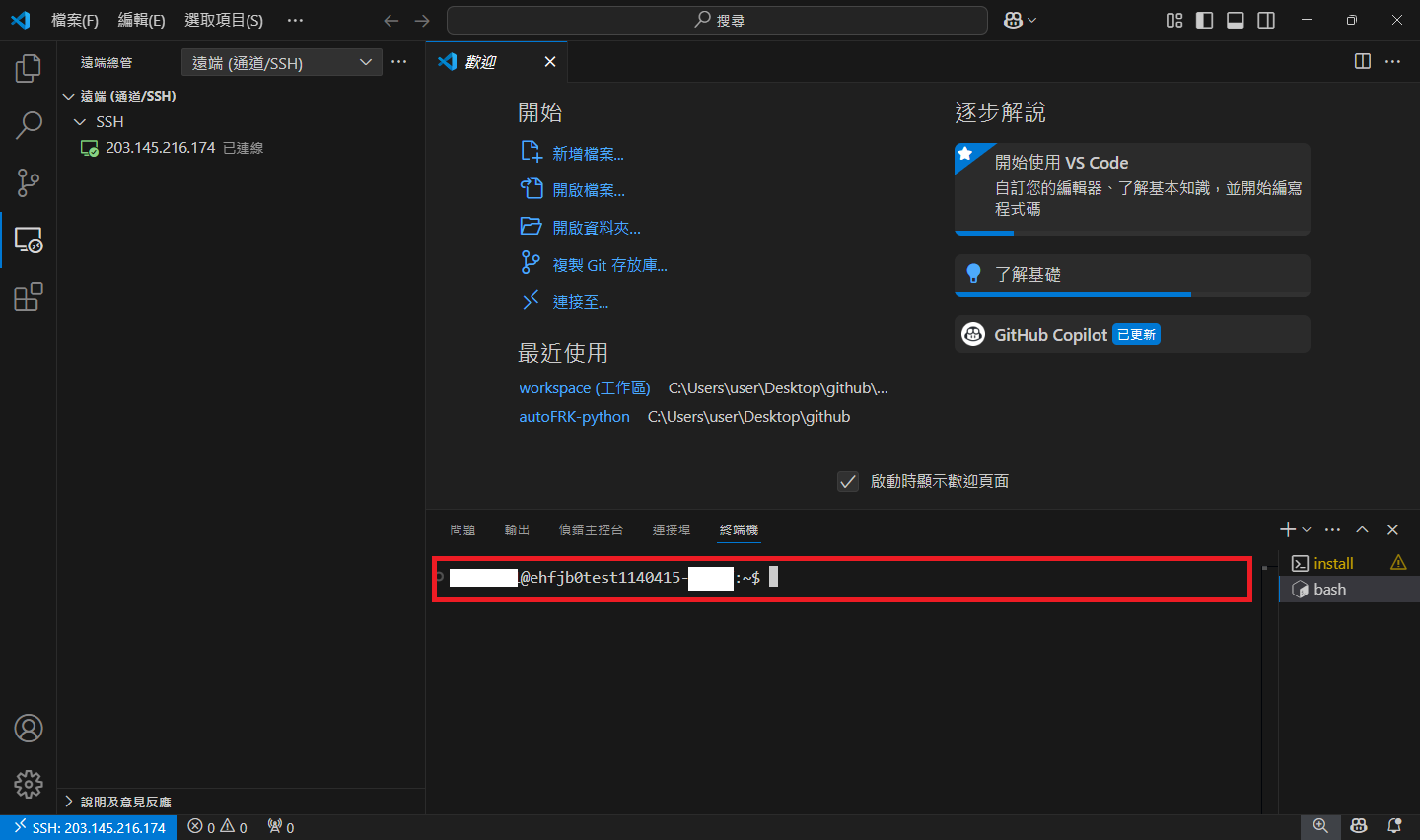Toggle secondary side bar visibility

point(1266,20)
